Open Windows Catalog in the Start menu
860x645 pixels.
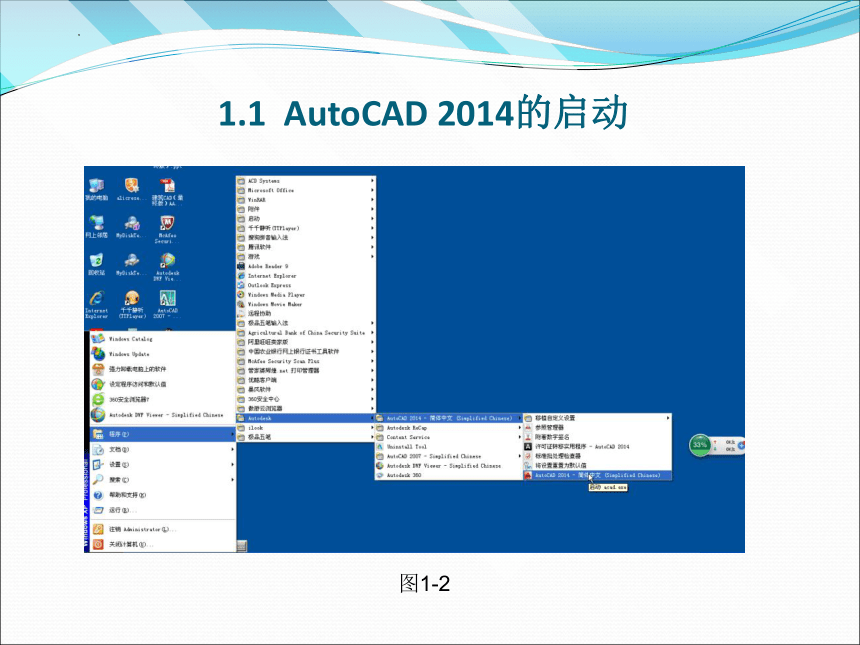pos(163,339)
